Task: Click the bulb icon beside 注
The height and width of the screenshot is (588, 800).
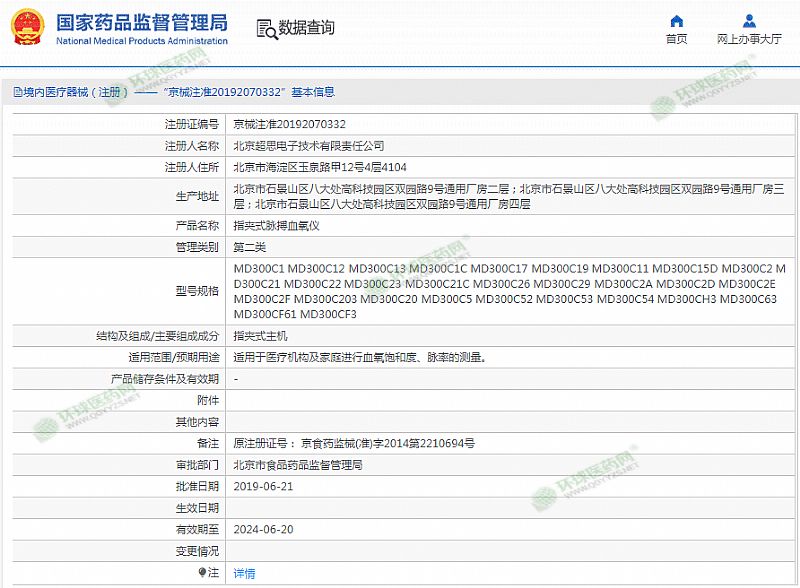Action: tap(203, 573)
